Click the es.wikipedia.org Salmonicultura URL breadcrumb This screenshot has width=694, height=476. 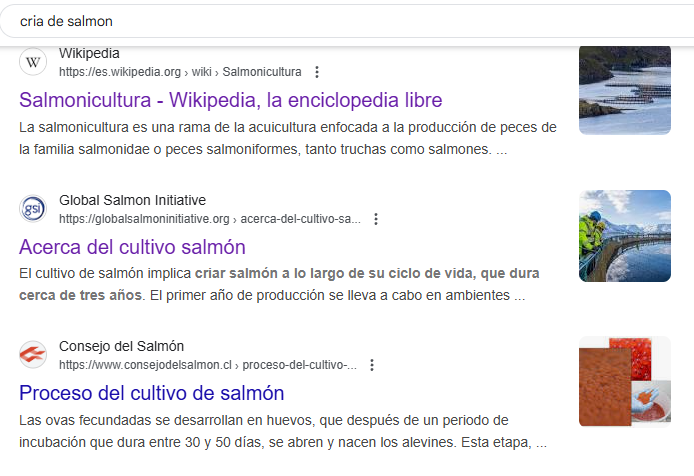point(180,72)
